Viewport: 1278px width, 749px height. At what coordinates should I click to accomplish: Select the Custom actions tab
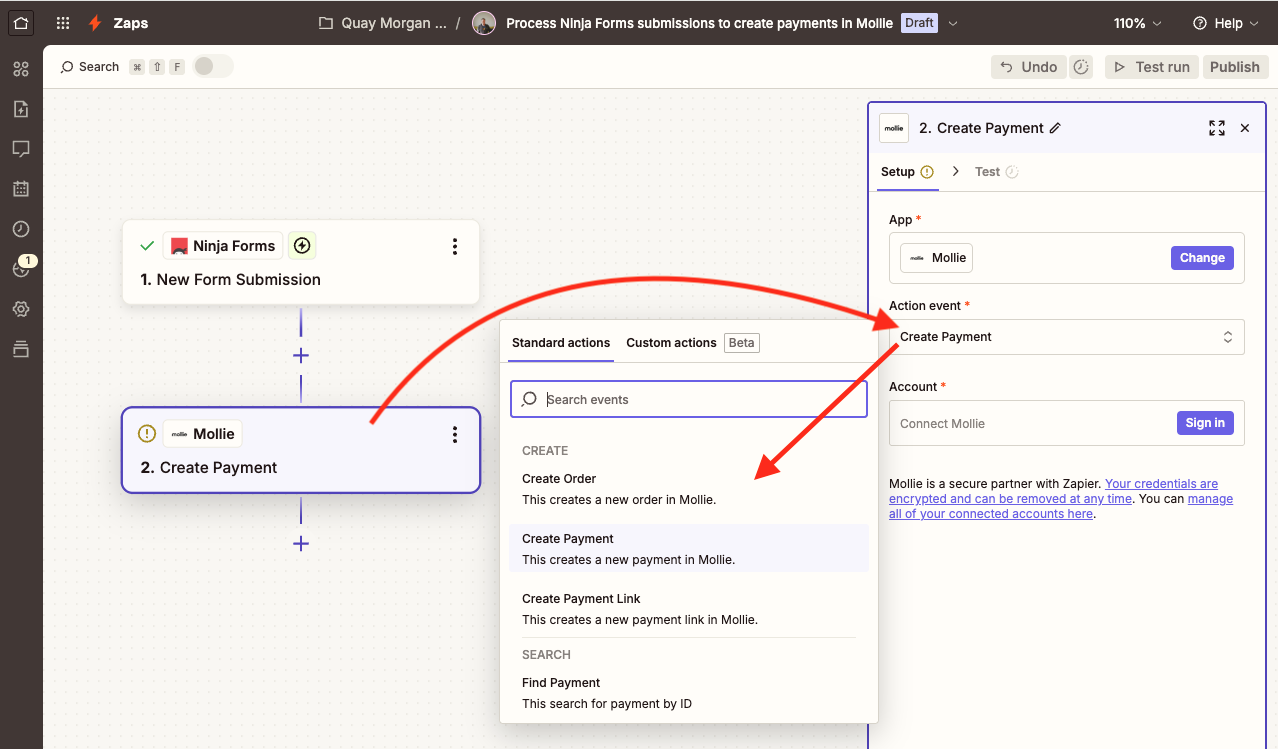(x=671, y=343)
